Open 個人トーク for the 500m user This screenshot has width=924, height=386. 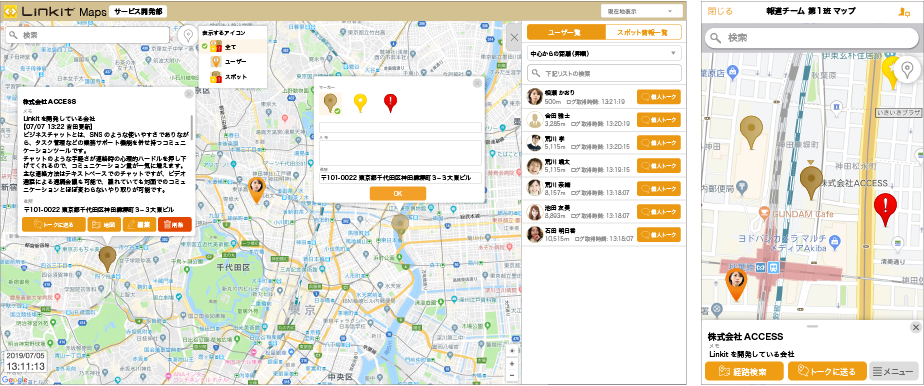(x=659, y=97)
